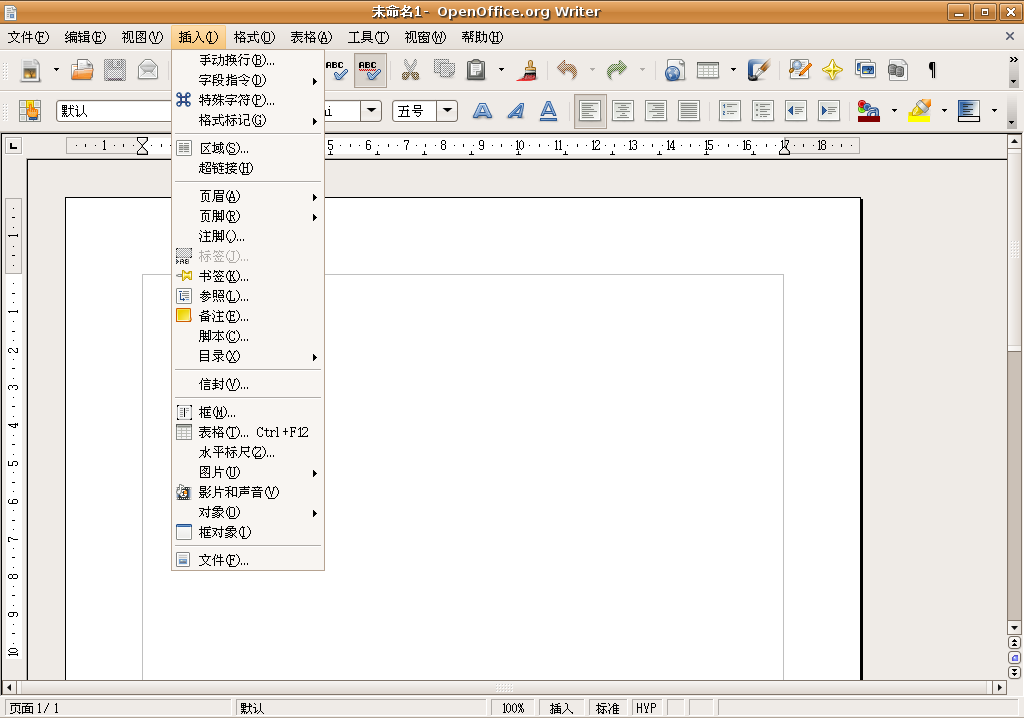
Task: Decrease paragraph indent icon
Action: tap(795, 111)
